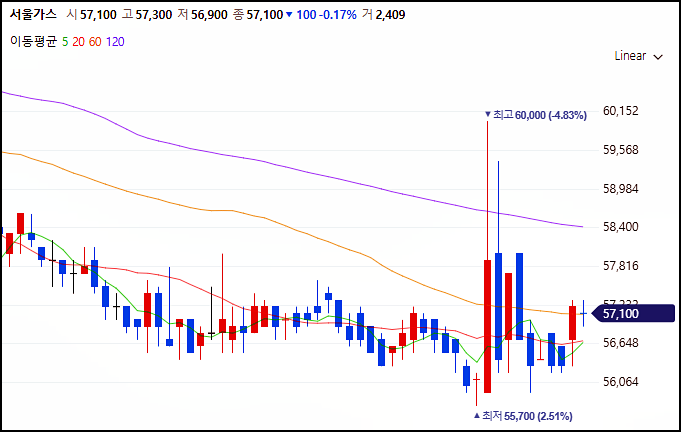This screenshot has height=432, width=681.
Task: Click the low price value 56,900
Action: click(209, 15)
